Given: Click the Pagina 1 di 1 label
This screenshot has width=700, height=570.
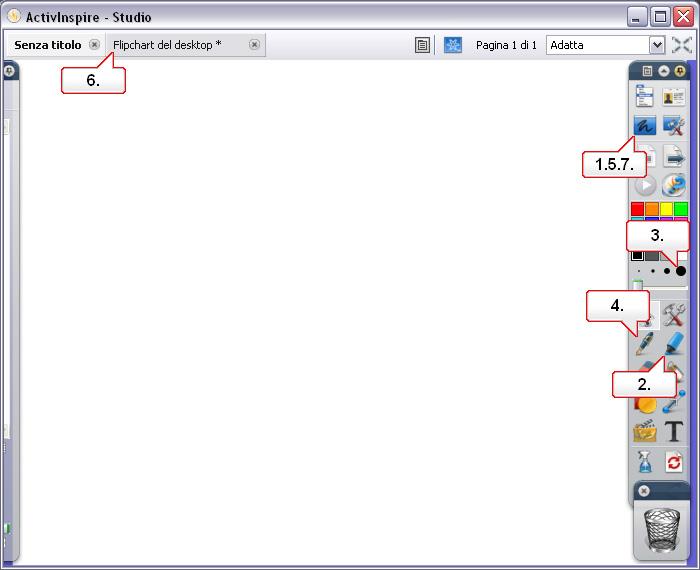Looking at the screenshot, I should coord(506,45).
